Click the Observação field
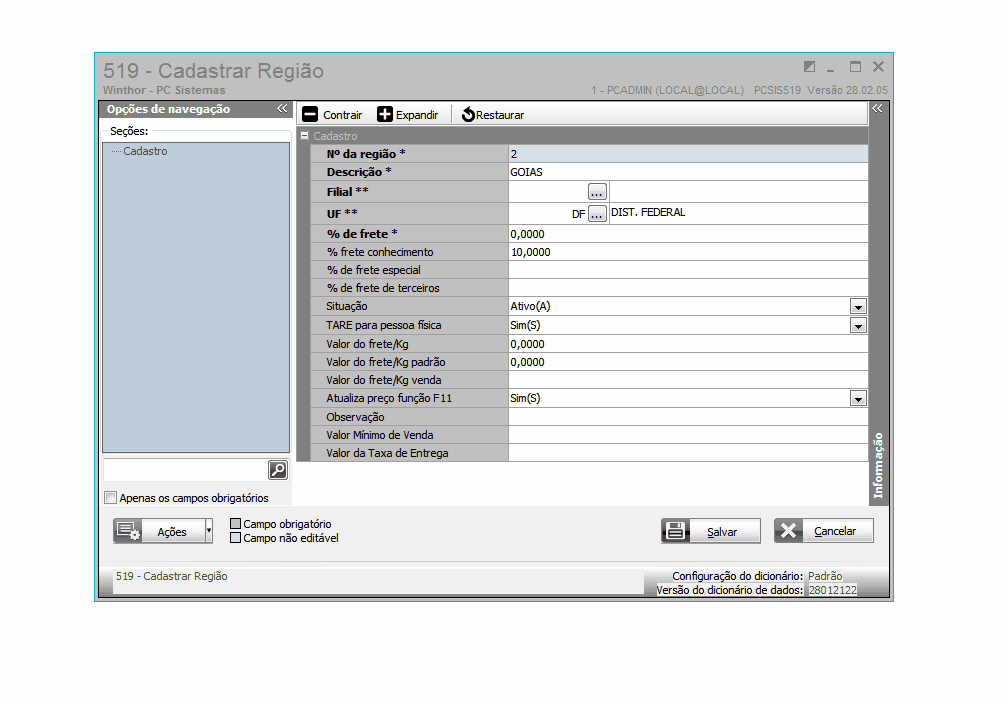1008x705 pixels. click(x=688, y=417)
